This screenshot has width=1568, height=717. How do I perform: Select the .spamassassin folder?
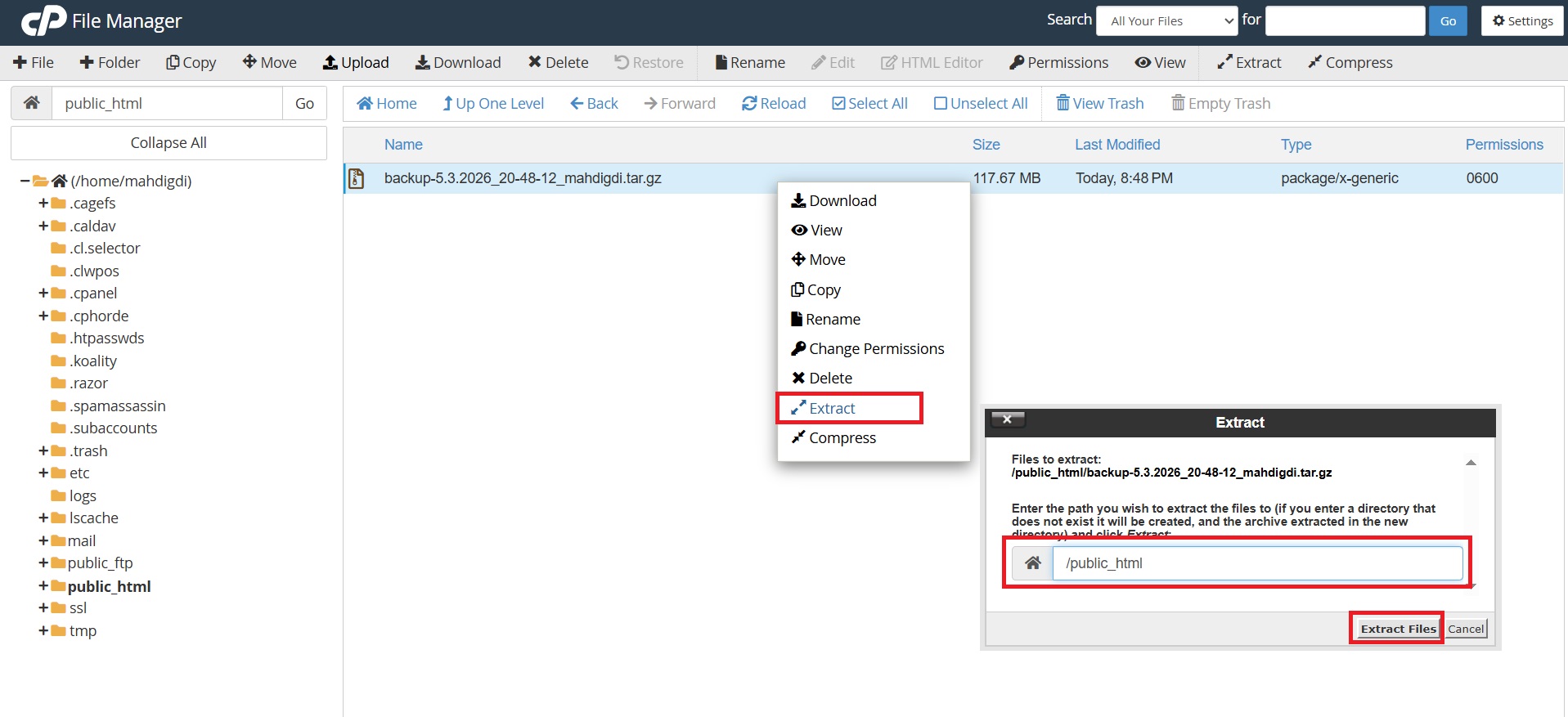tap(108, 406)
